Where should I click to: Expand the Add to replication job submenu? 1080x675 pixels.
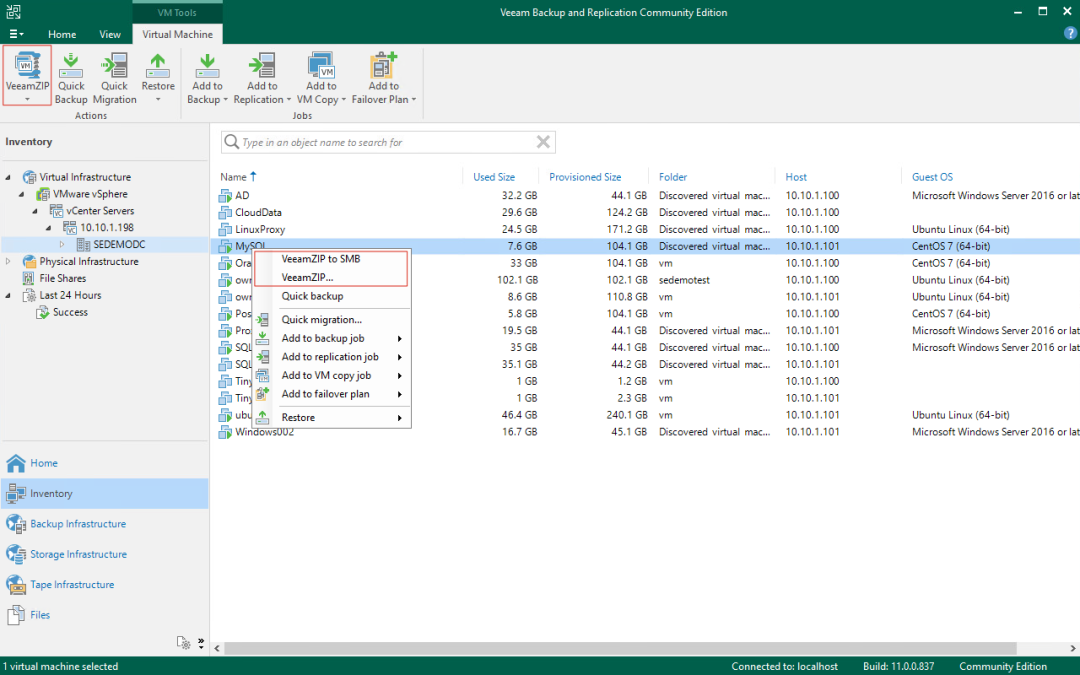click(x=399, y=357)
